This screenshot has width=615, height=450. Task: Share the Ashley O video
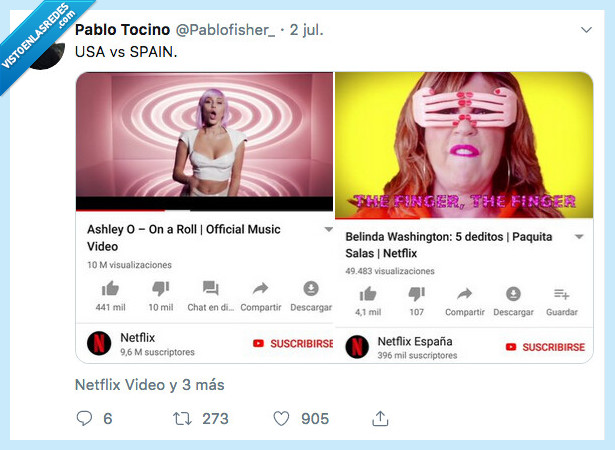[x=260, y=289]
